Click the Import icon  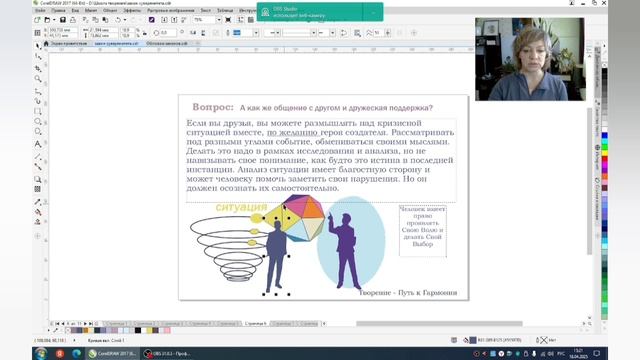coord(164,20)
